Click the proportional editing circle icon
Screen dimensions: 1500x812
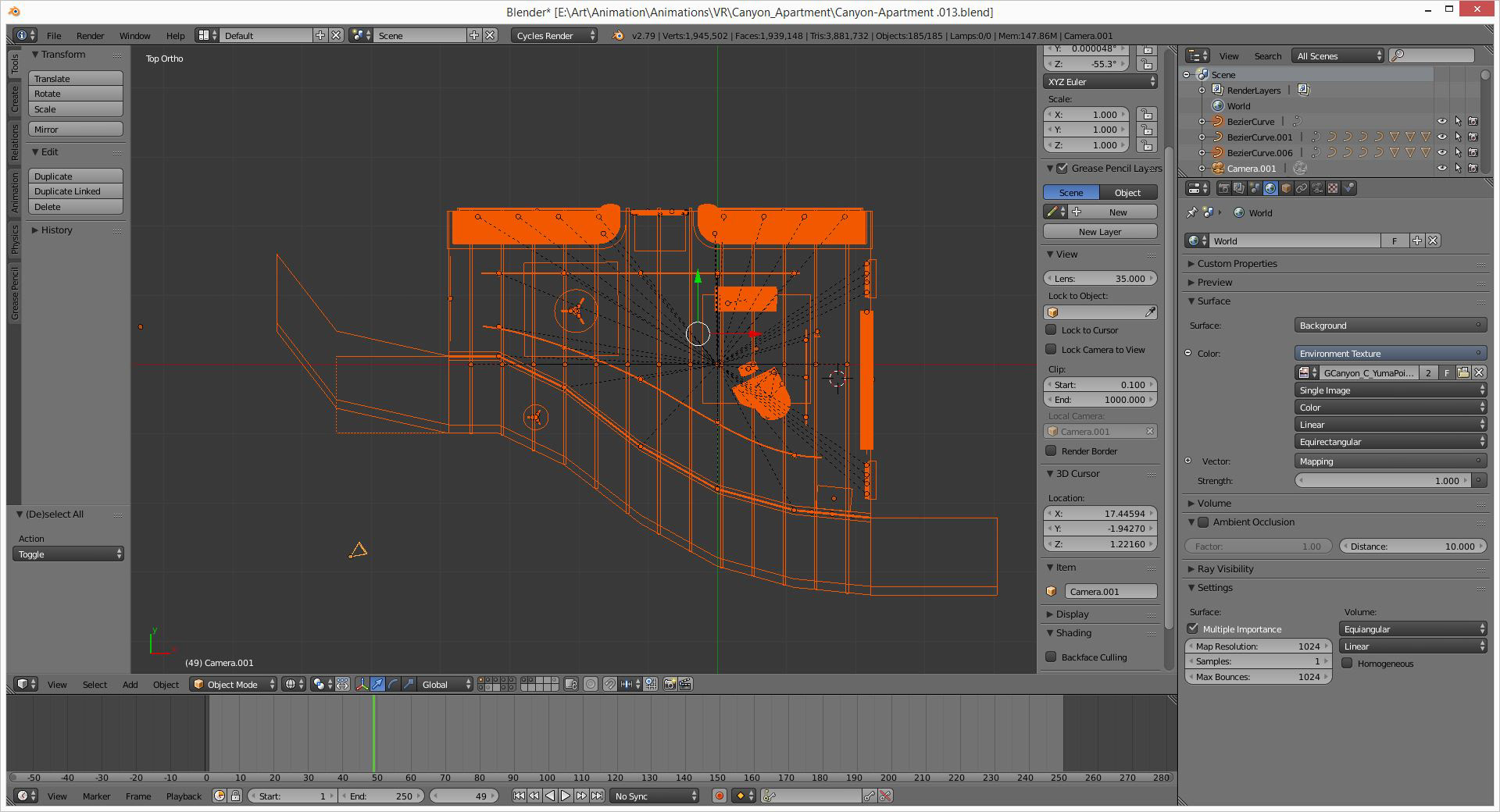point(591,685)
